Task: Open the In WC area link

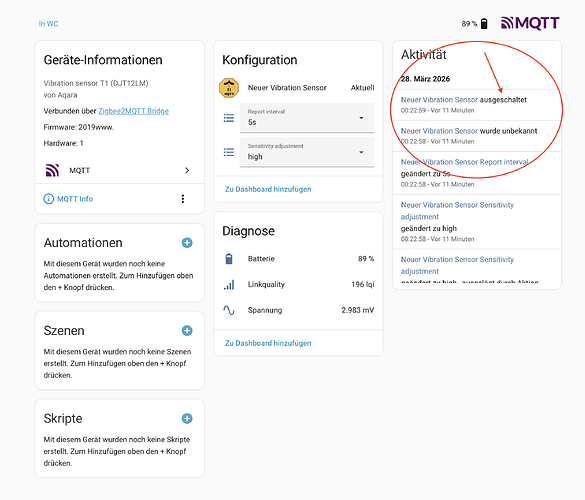Action: tap(49, 24)
